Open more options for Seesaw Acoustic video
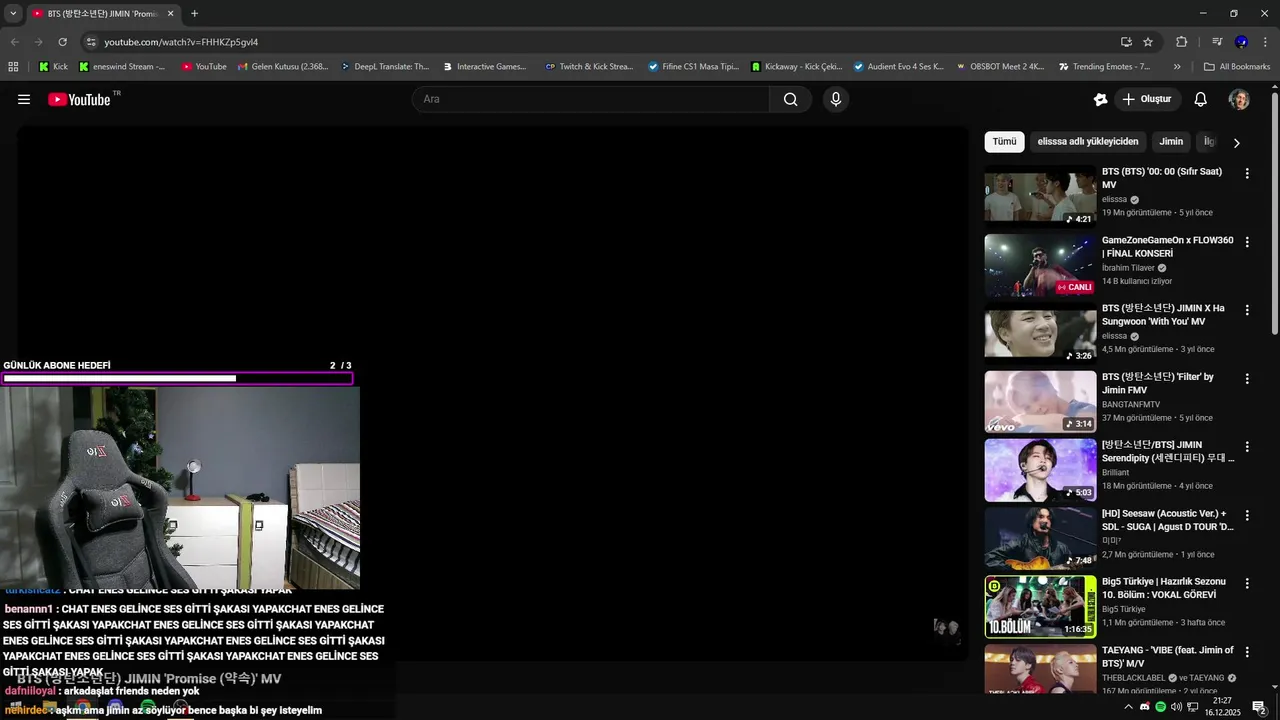 pyautogui.click(x=1247, y=515)
